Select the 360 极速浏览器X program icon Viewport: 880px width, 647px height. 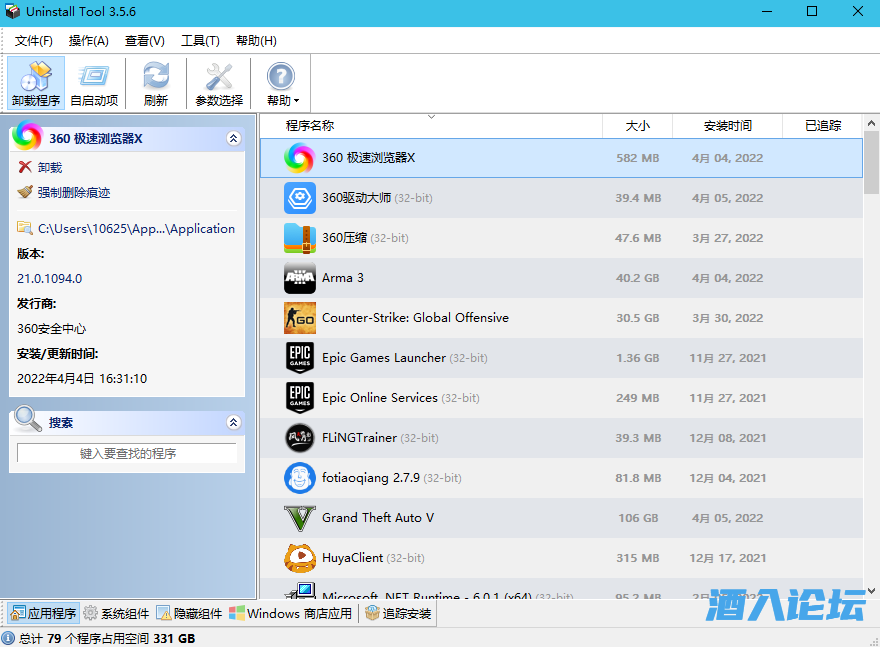[297, 158]
